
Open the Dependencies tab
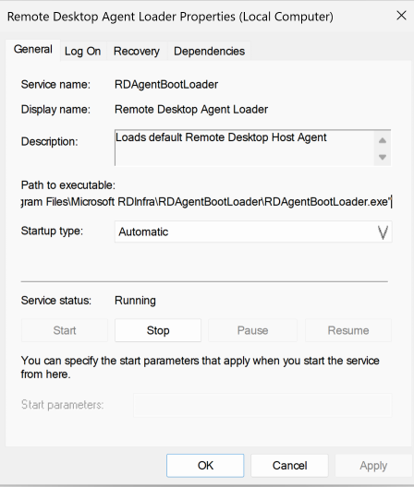[209, 51]
